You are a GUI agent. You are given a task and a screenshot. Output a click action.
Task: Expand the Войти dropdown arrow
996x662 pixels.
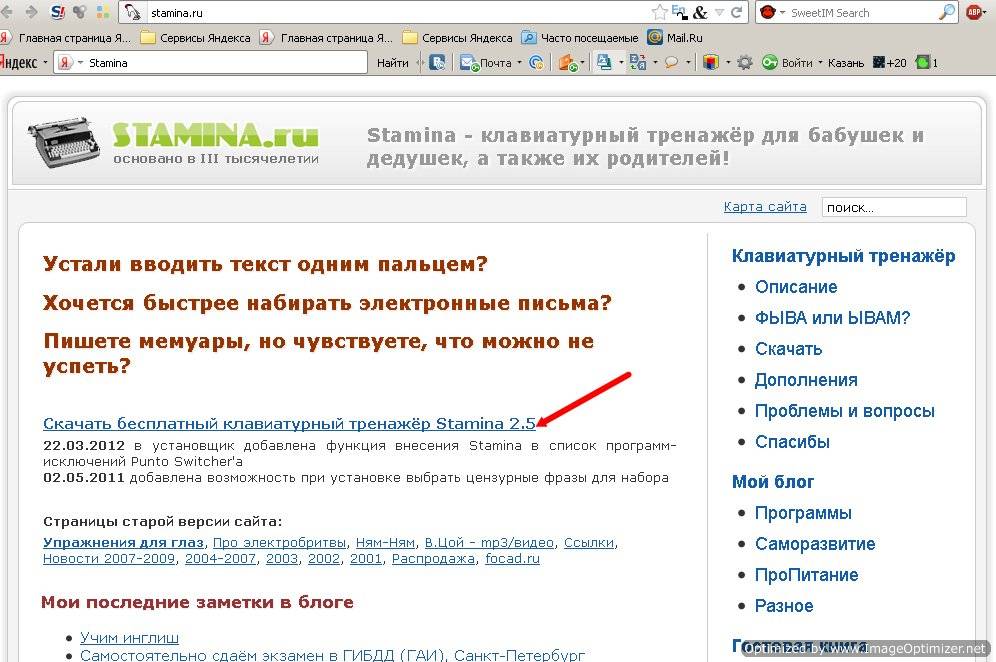820,62
